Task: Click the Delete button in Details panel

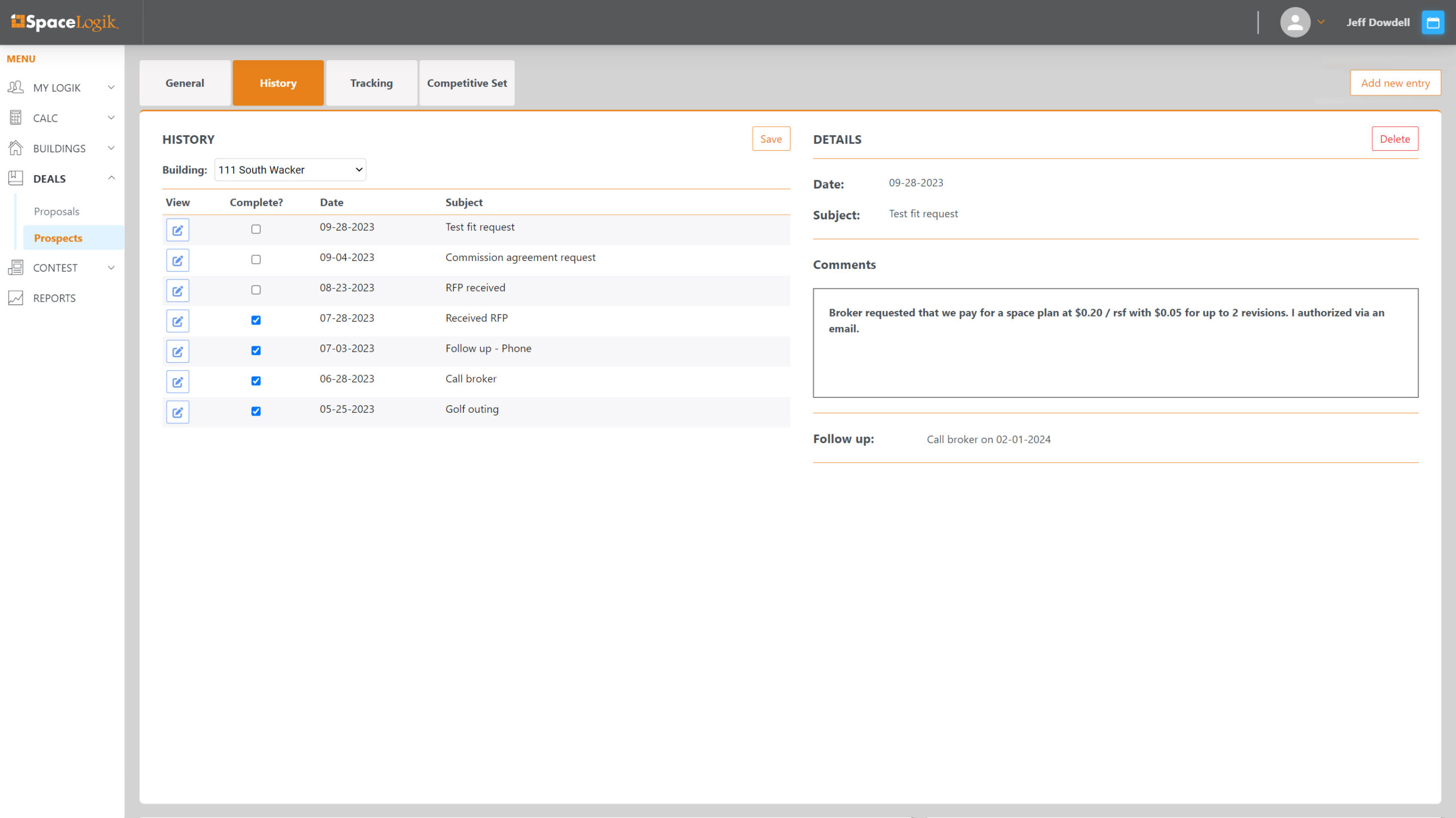Action: click(x=1395, y=139)
